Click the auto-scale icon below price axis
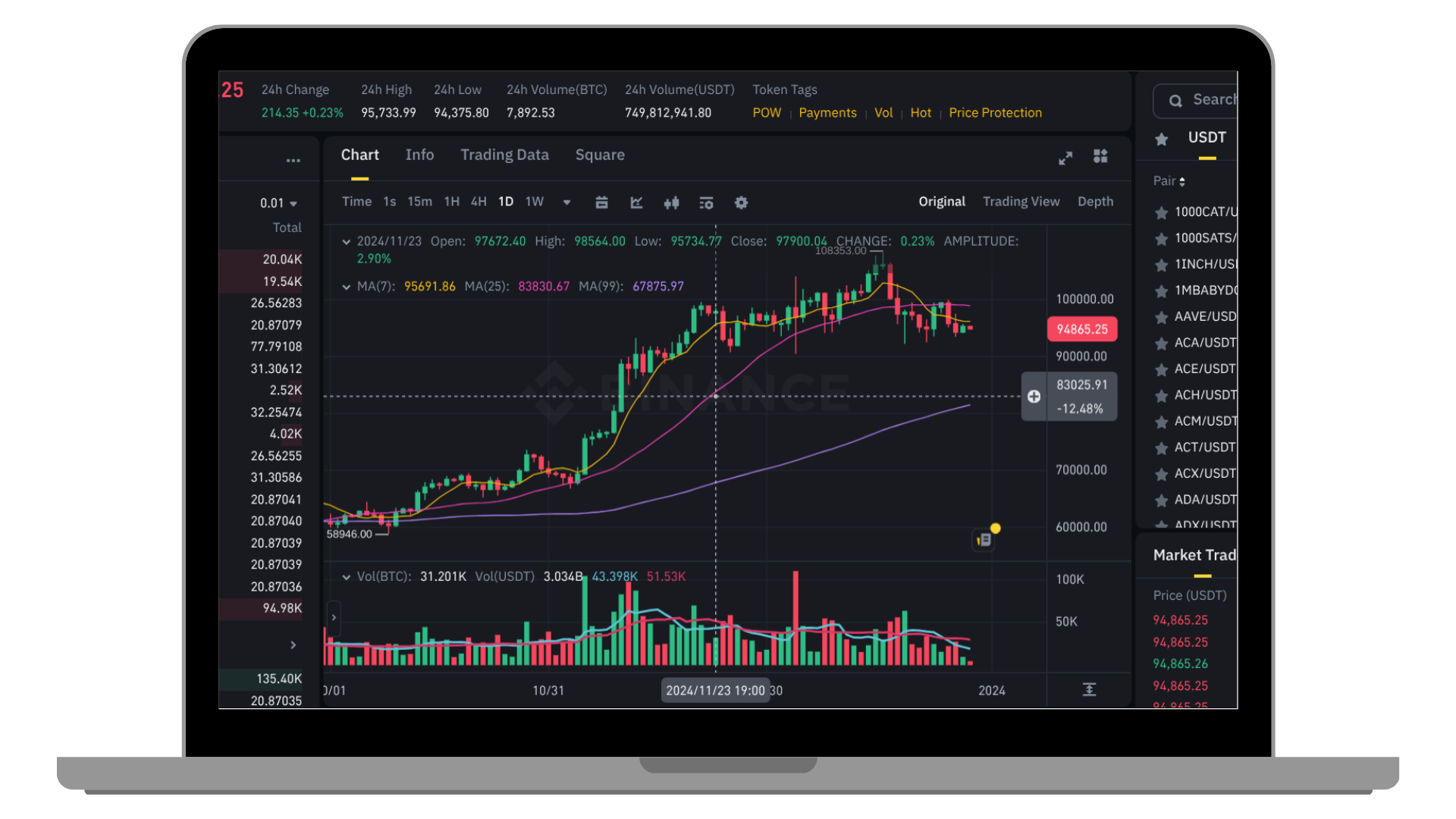 pyautogui.click(x=1089, y=689)
